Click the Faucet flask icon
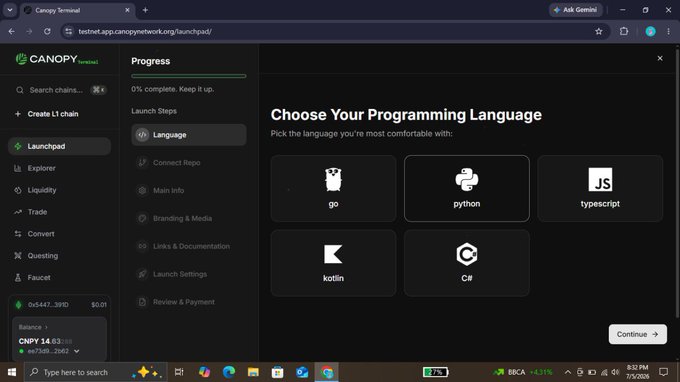Screen dimensions: 680x382 click(x=18, y=278)
